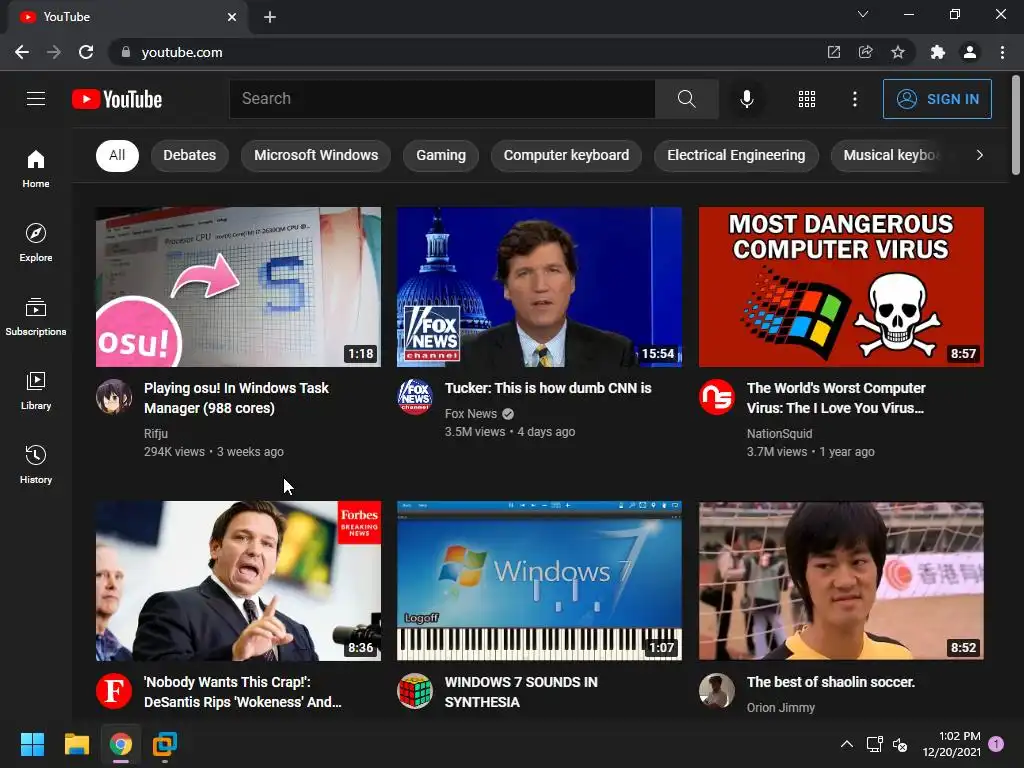Click the YouTube search input field
Image resolution: width=1024 pixels, height=768 pixels.
[442, 99]
